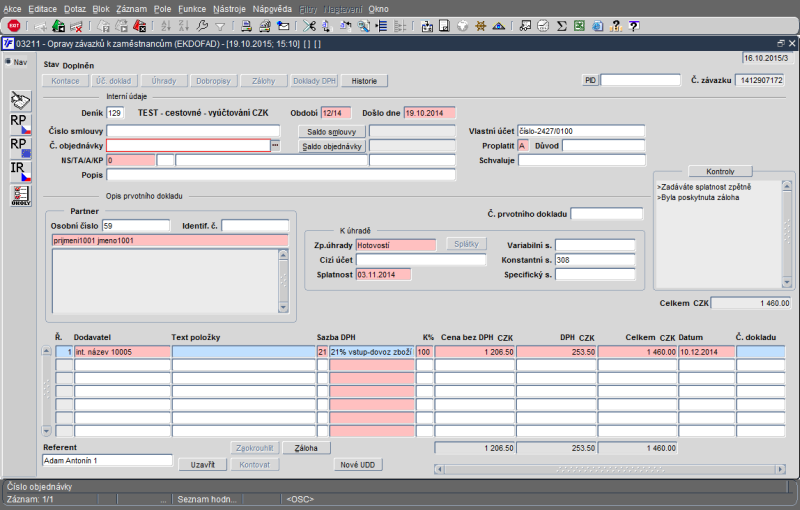Click the question mark with figures icon
This screenshot has width=800, height=510.
coord(615,26)
